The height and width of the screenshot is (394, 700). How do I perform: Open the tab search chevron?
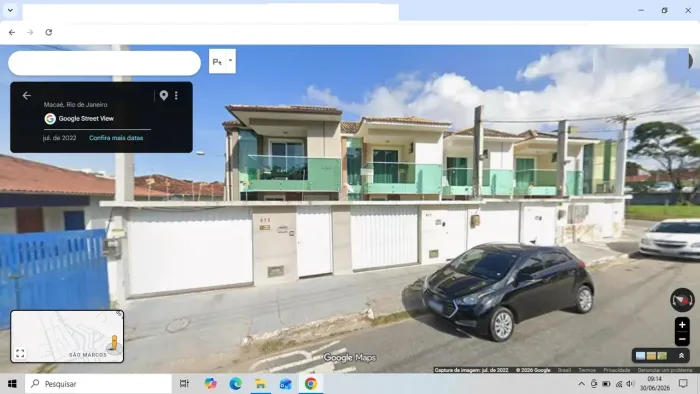pos(10,10)
